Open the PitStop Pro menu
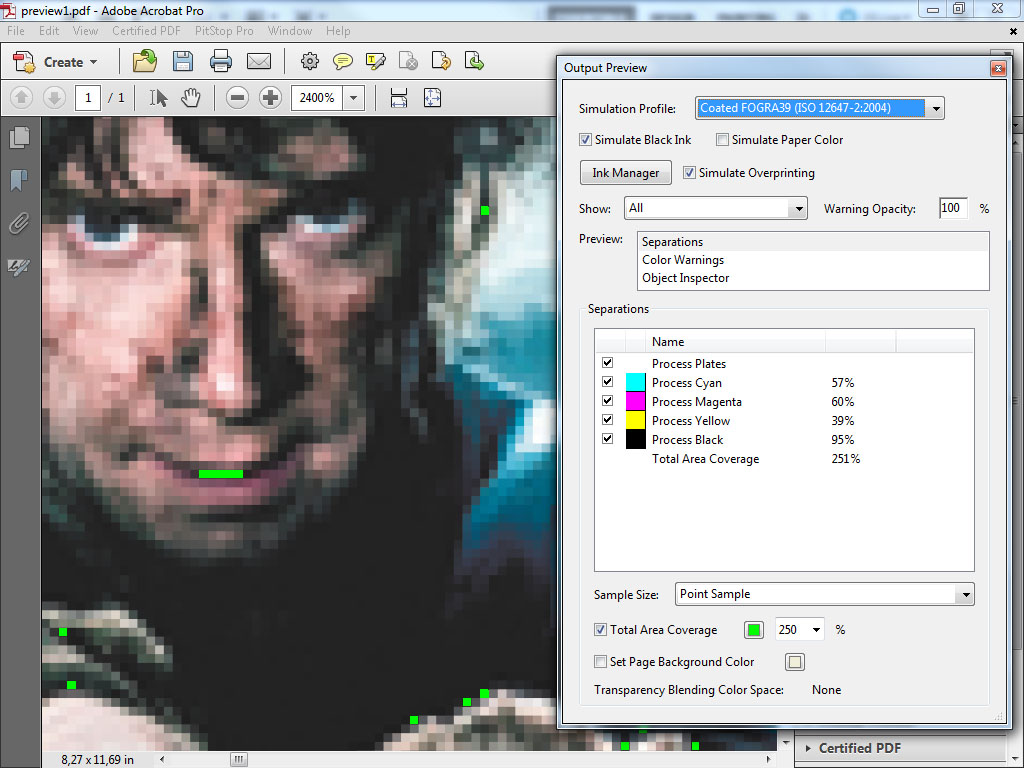The height and width of the screenshot is (768, 1024). [x=224, y=31]
